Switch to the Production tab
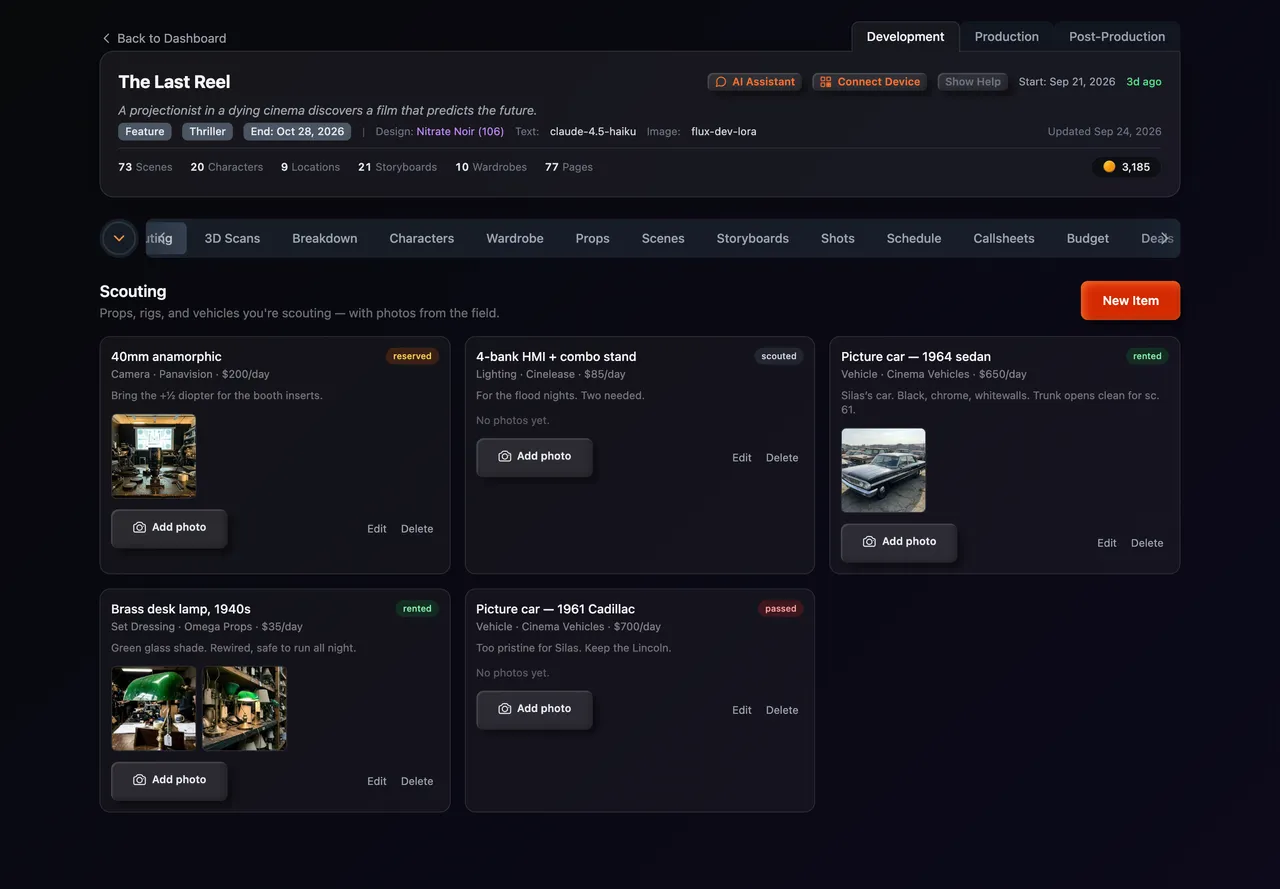Screen dimensions: 1280x889 (1006, 37)
